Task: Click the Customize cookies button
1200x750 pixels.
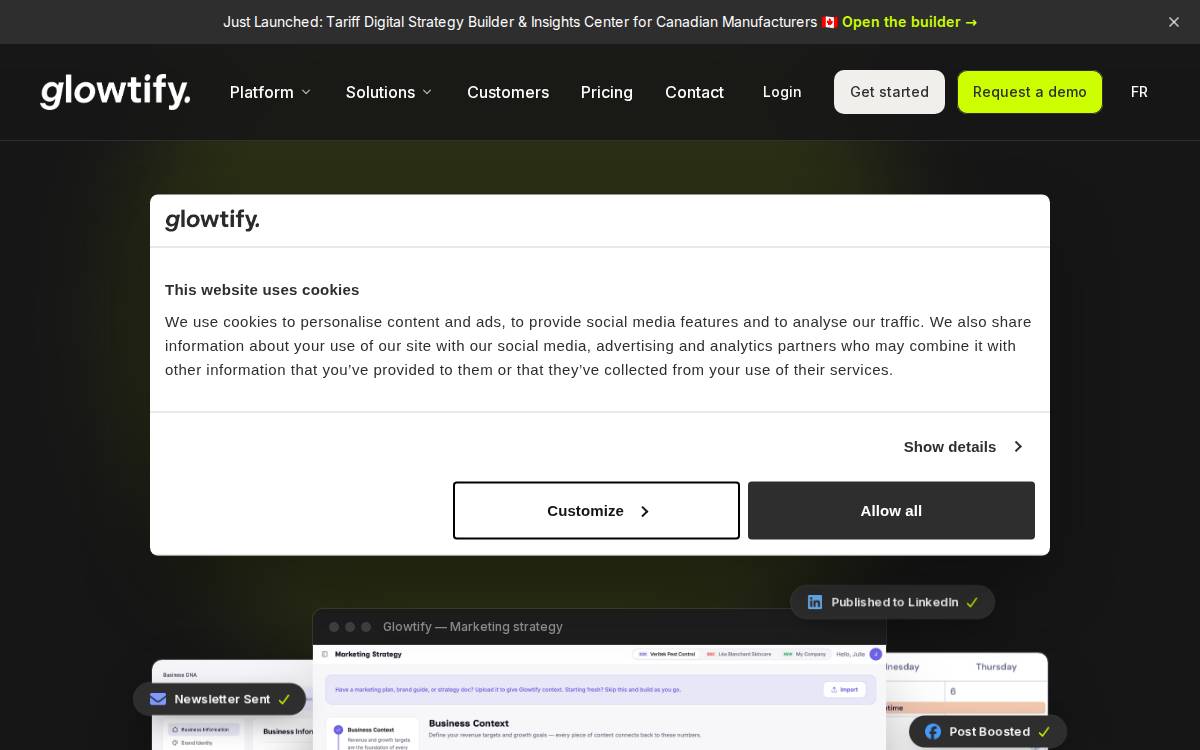Action: tap(596, 510)
